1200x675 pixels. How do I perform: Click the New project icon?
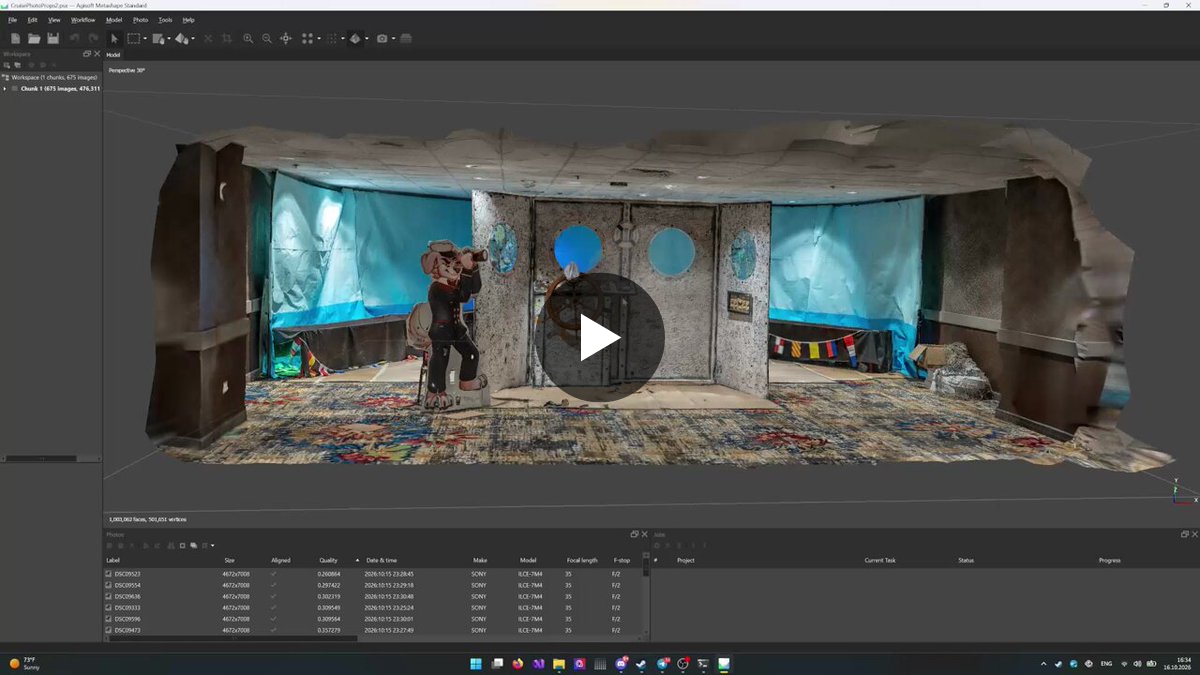pos(15,38)
